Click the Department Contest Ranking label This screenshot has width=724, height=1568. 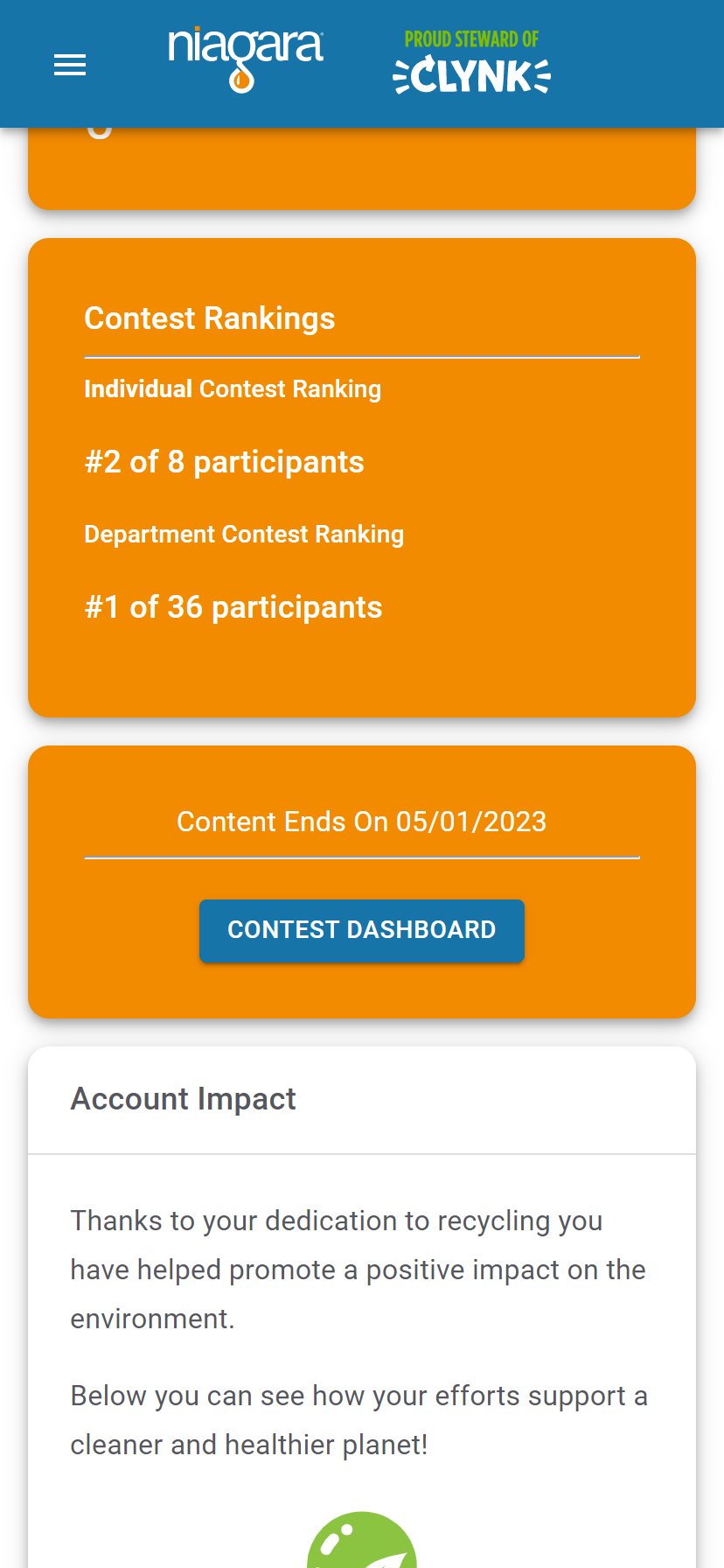coord(244,535)
